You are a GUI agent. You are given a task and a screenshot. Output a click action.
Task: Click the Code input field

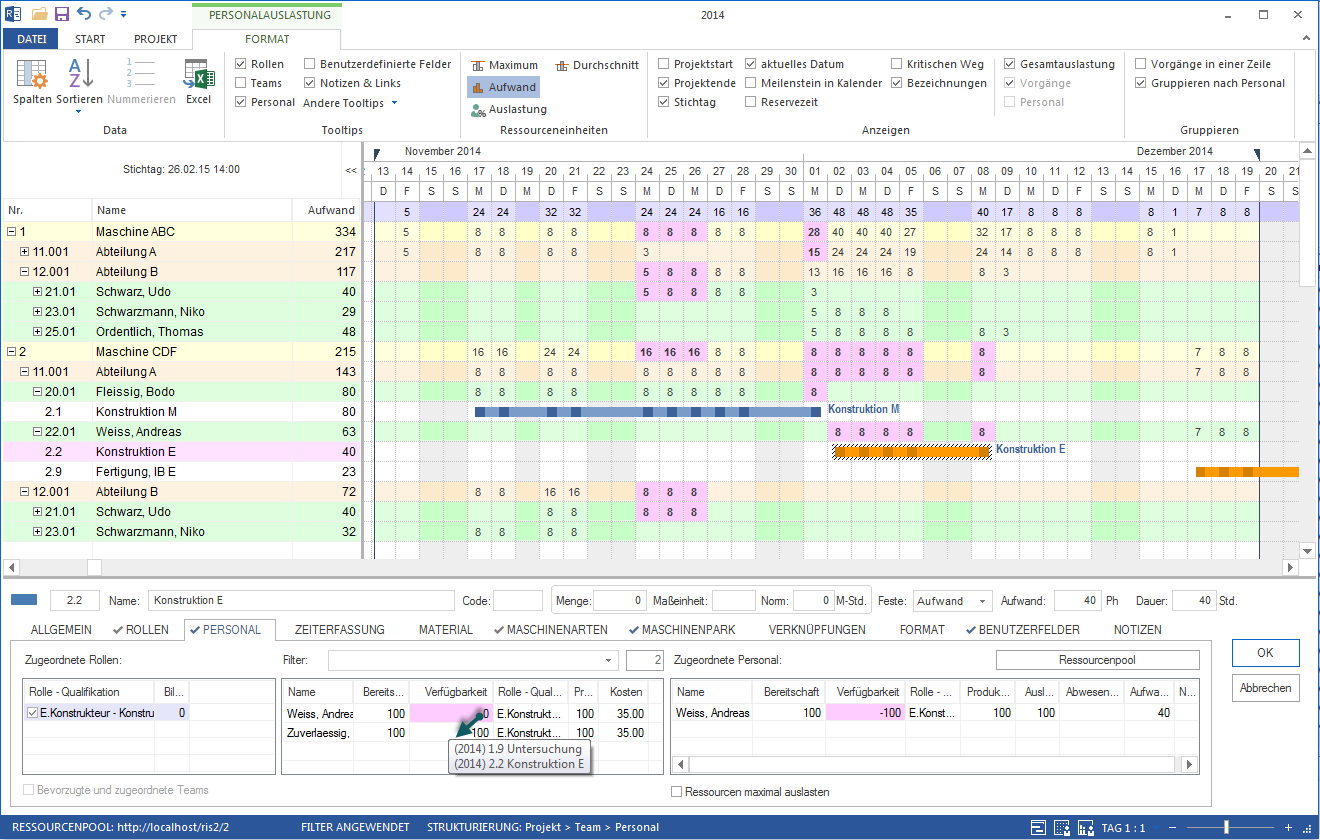pyautogui.click(x=518, y=601)
